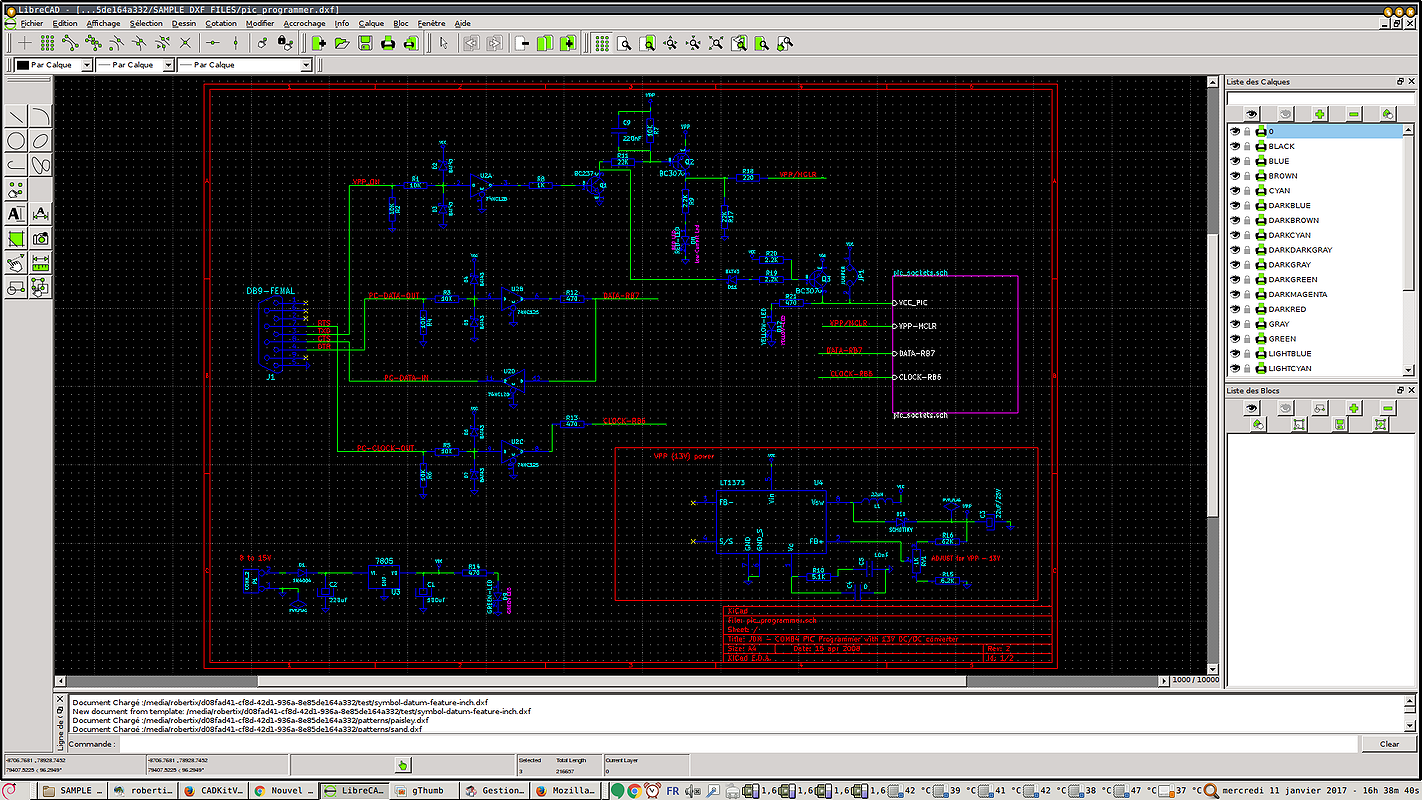Open the Cotation menu
The width and height of the screenshot is (1422, 800).
click(x=221, y=23)
